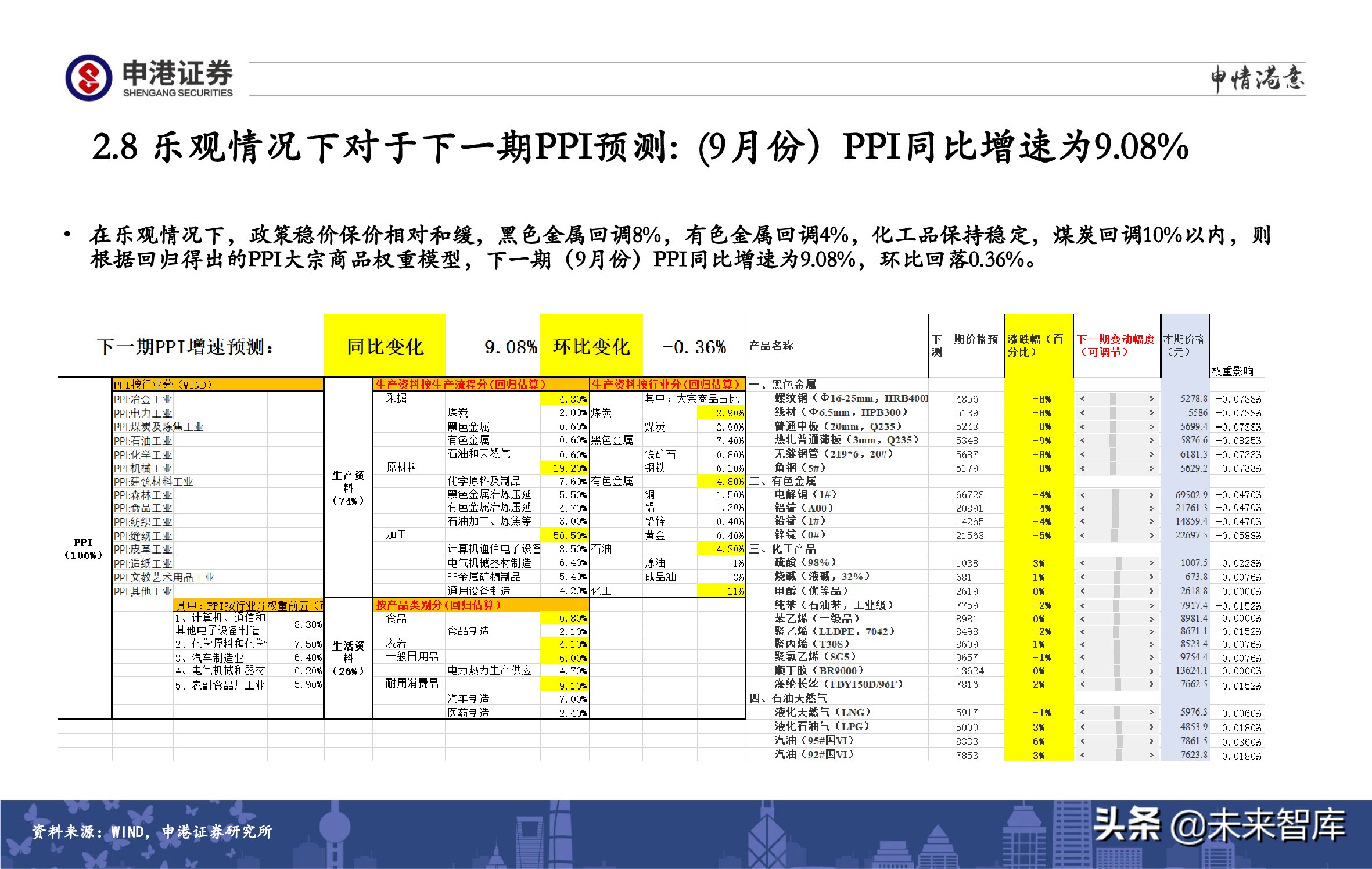The height and width of the screenshot is (869, 1372).
Task: Click the 生活资料 (26%) cell
Action: pyautogui.click(x=348, y=658)
